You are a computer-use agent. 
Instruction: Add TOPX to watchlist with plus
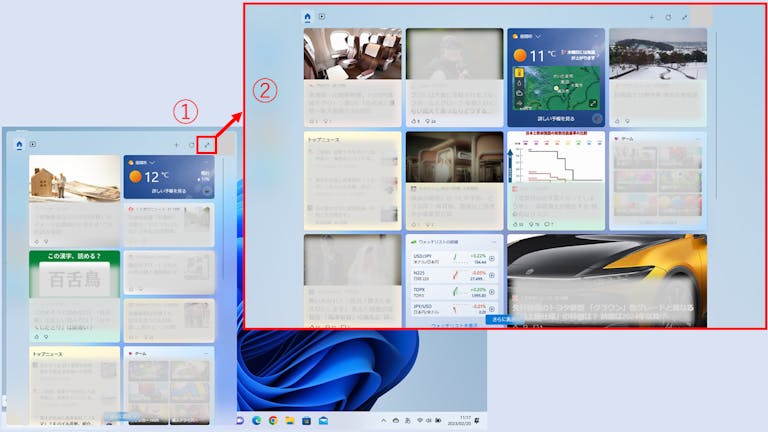pos(492,292)
